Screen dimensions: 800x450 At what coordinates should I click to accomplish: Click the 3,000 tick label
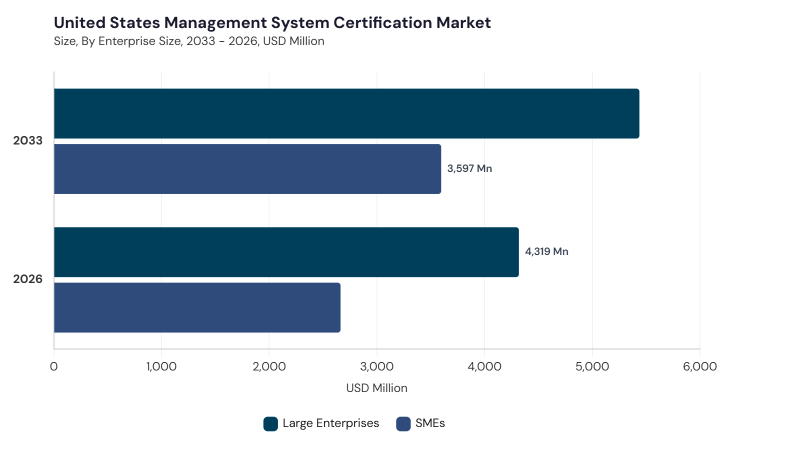pos(377,366)
